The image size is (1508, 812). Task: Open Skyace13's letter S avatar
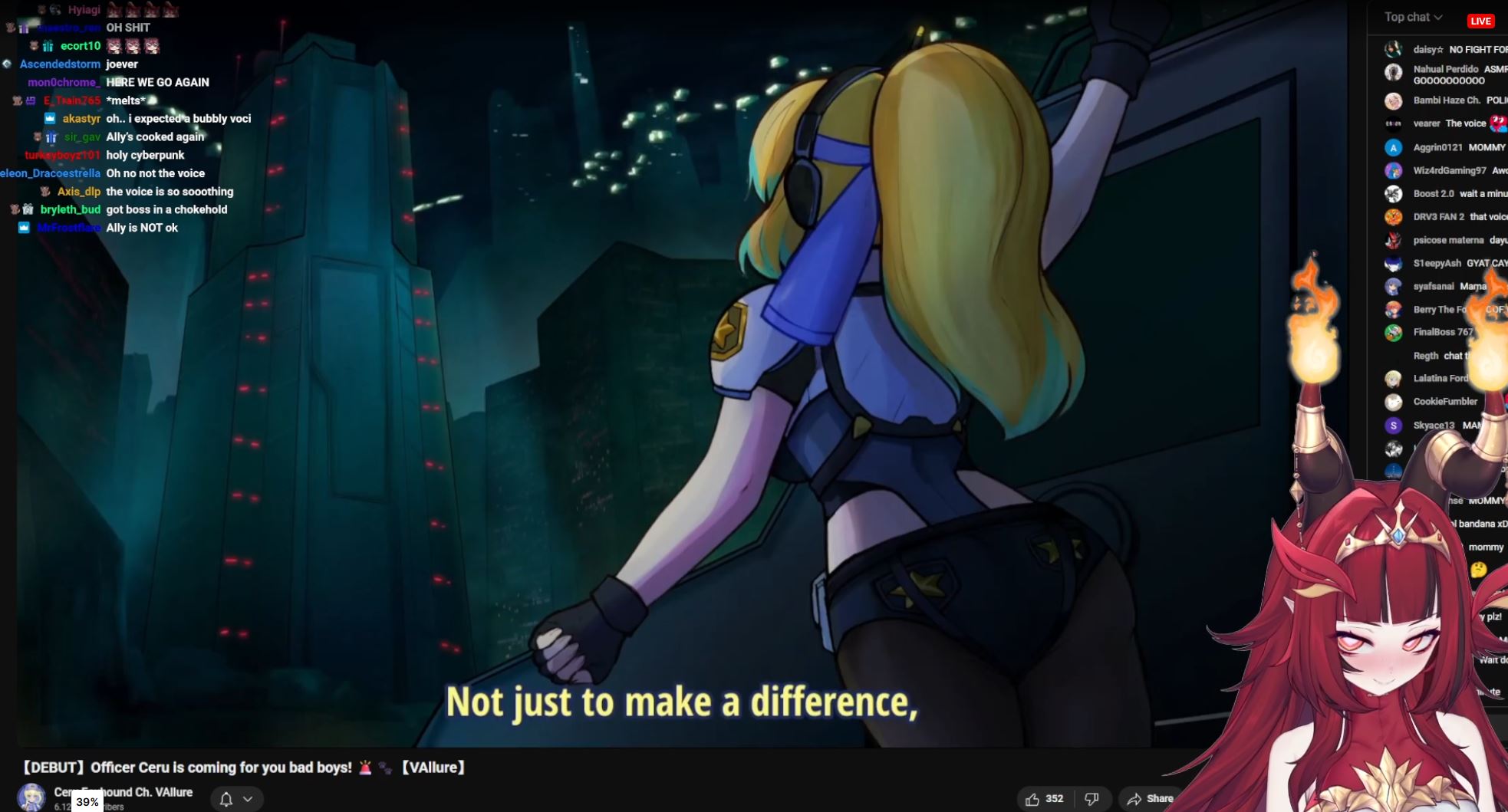(x=1394, y=426)
